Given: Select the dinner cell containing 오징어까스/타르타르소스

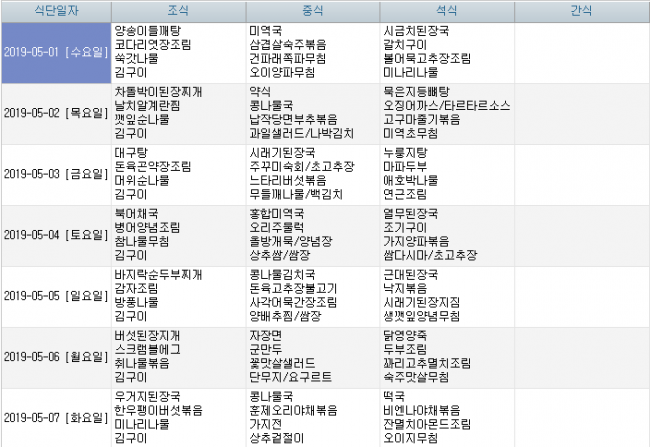Looking at the screenshot, I should 446,113.
